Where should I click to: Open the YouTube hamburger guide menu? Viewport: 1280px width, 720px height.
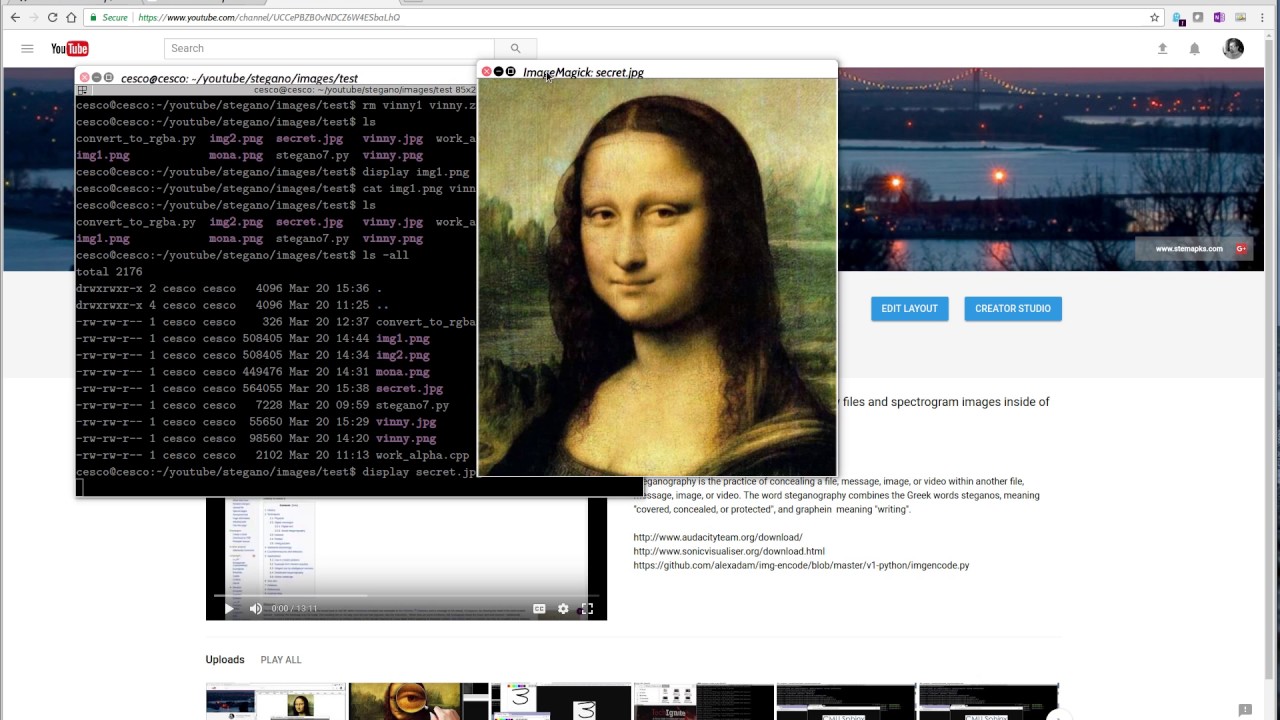click(27, 48)
